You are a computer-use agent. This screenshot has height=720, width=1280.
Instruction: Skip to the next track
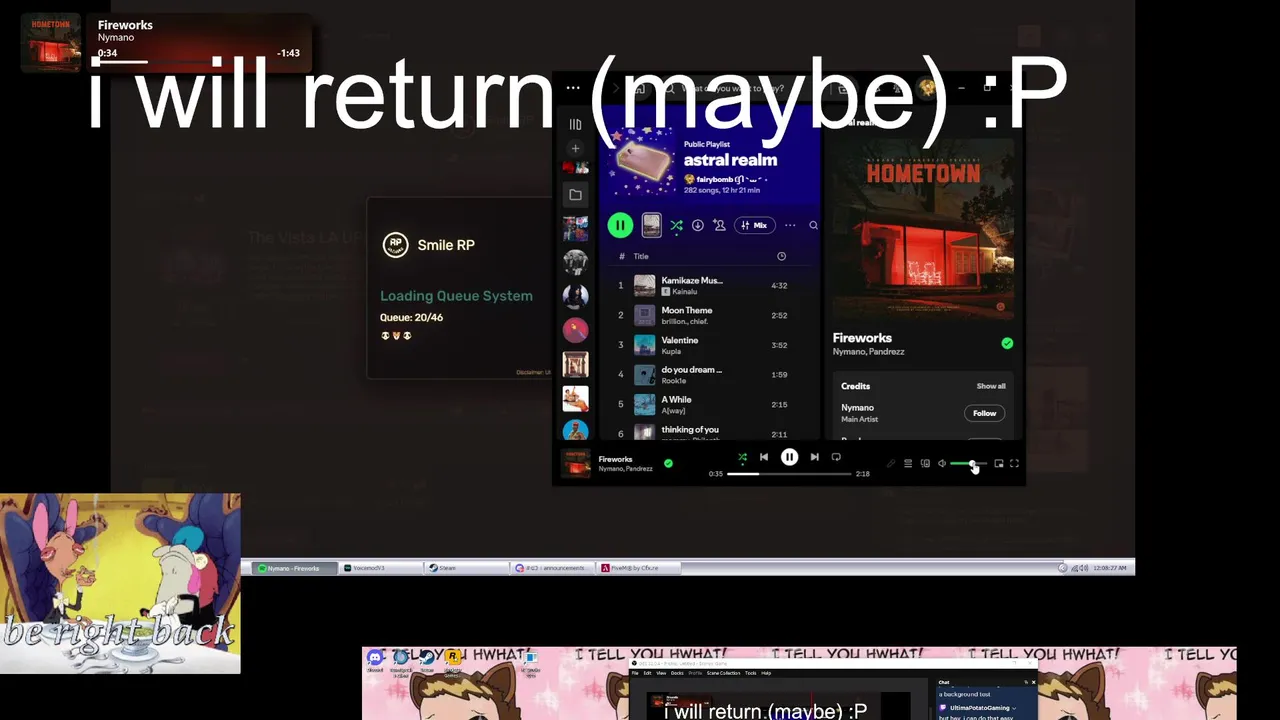tap(814, 457)
